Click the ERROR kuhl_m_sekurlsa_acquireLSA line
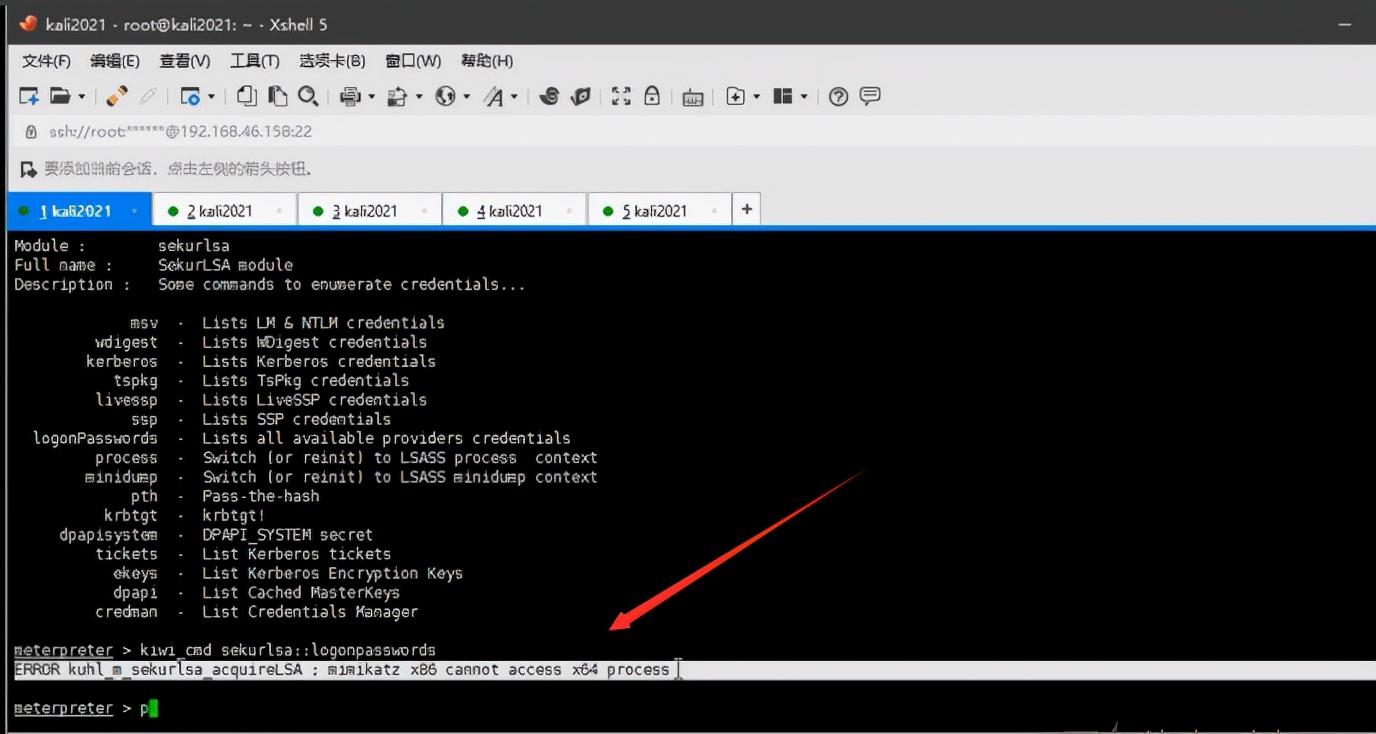This screenshot has height=734, width=1376. (x=342, y=670)
